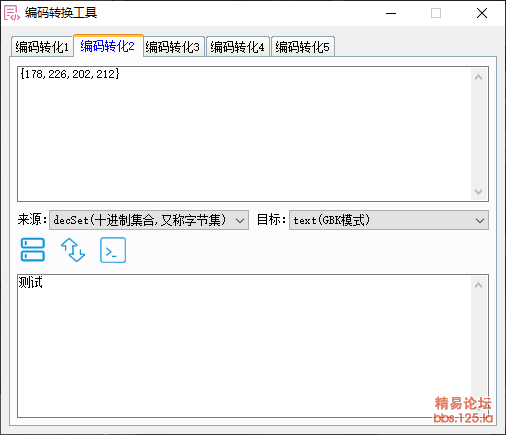Click the app logo in title bar

pyautogui.click(x=11, y=13)
